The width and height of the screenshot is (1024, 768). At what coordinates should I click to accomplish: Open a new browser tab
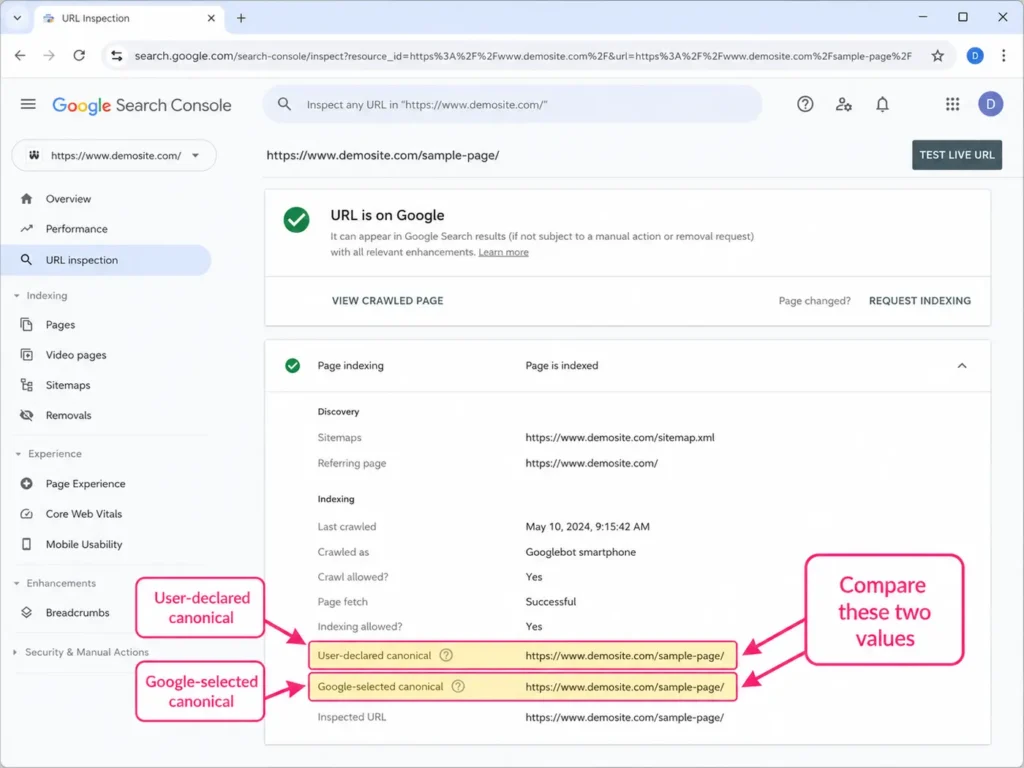[241, 18]
